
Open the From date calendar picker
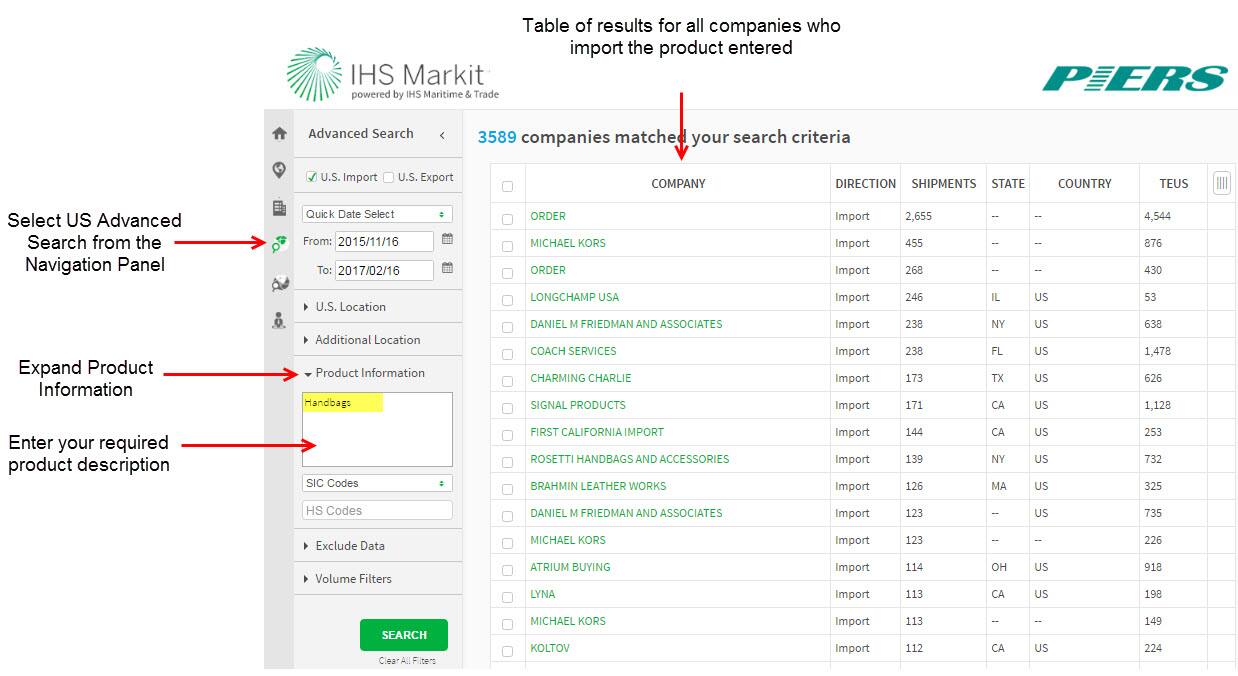pos(447,240)
